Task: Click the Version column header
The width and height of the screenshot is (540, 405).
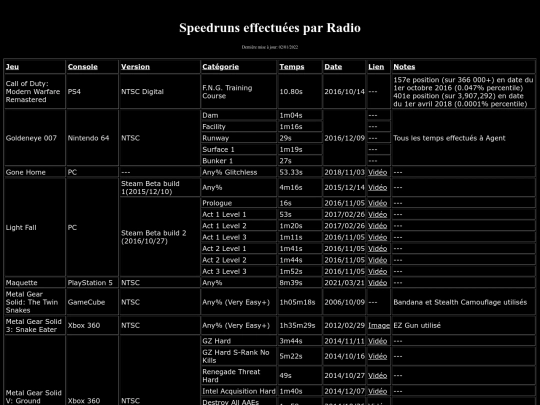Action: click(135, 67)
